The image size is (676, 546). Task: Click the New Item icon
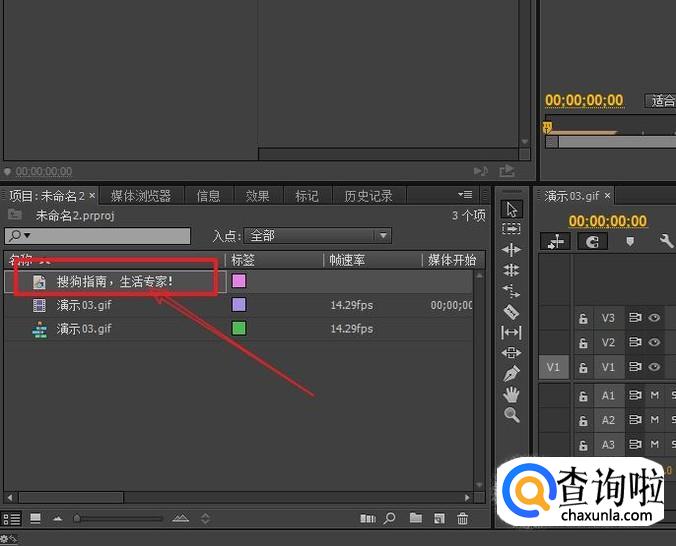(x=439, y=518)
